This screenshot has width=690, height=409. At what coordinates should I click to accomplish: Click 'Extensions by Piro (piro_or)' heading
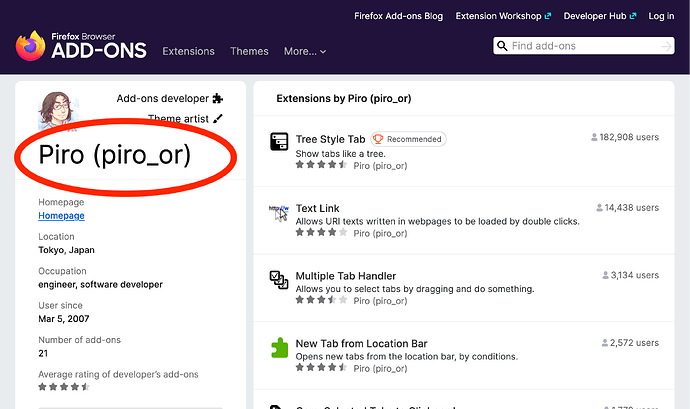[x=344, y=98]
